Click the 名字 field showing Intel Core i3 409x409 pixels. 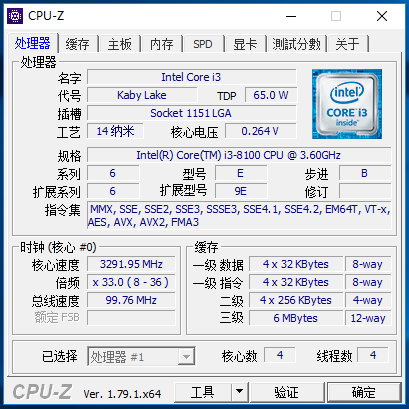(x=191, y=77)
